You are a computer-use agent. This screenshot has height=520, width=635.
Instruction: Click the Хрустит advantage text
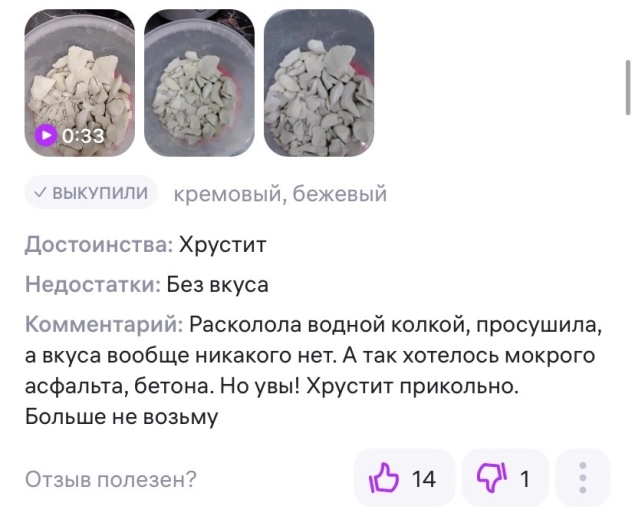(x=222, y=245)
